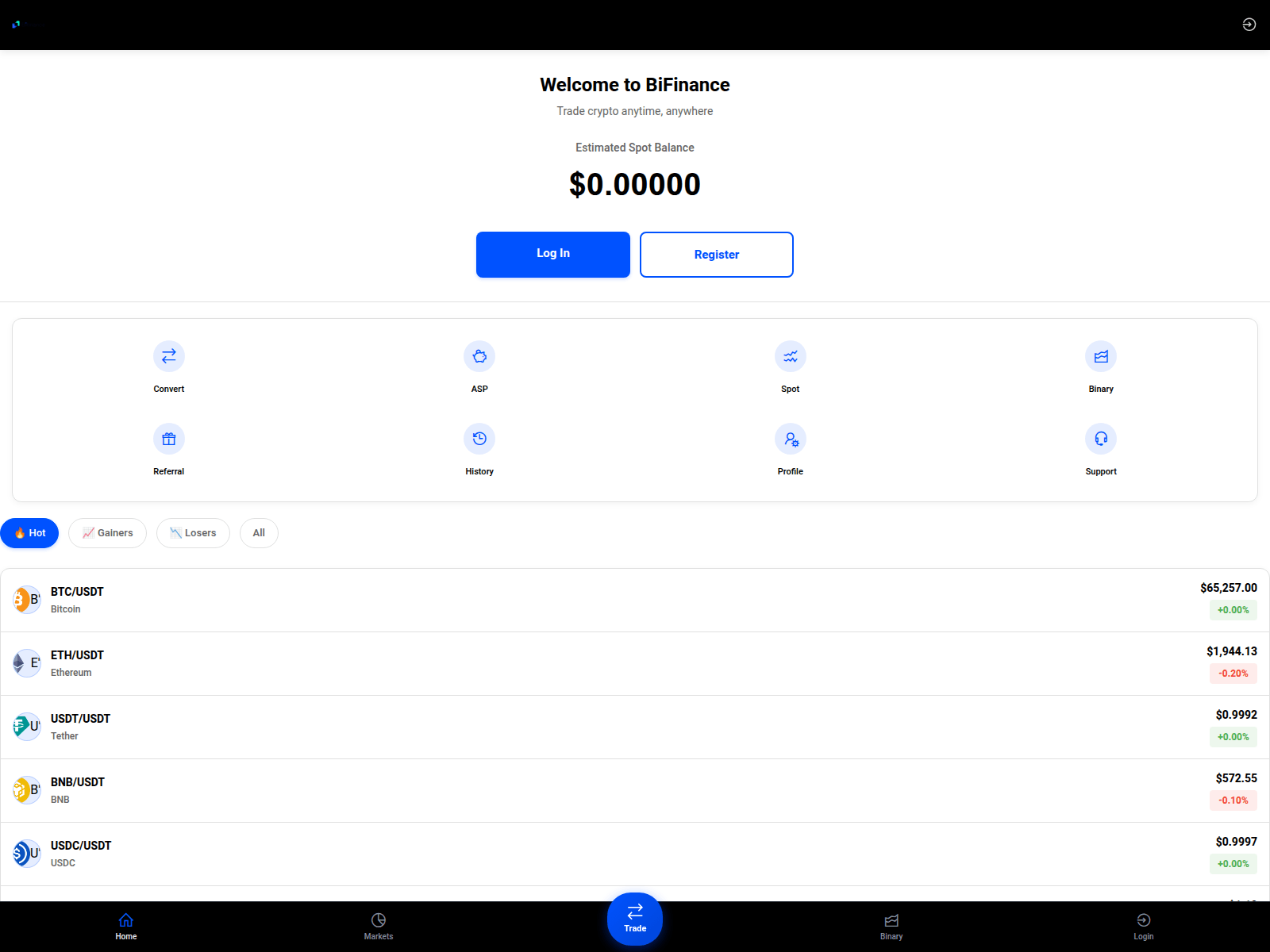This screenshot has width=1270, height=952.
Task: Click the $65,257.00 Bitcoin price
Action: [x=1229, y=588]
